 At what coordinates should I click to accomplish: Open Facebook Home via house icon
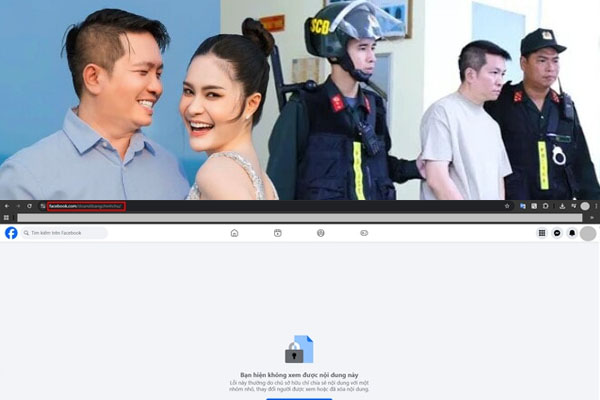point(234,233)
